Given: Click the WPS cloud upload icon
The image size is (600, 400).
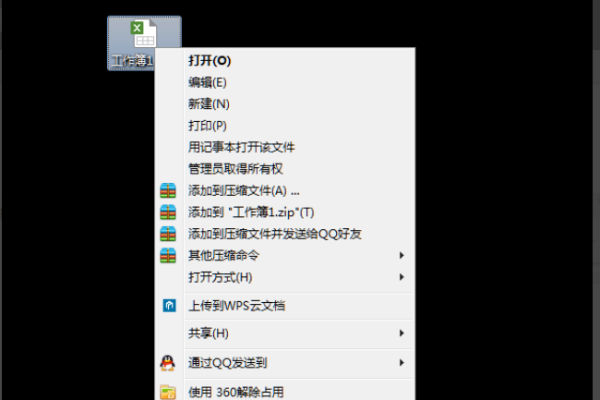Looking at the screenshot, I should pos(169,305).
